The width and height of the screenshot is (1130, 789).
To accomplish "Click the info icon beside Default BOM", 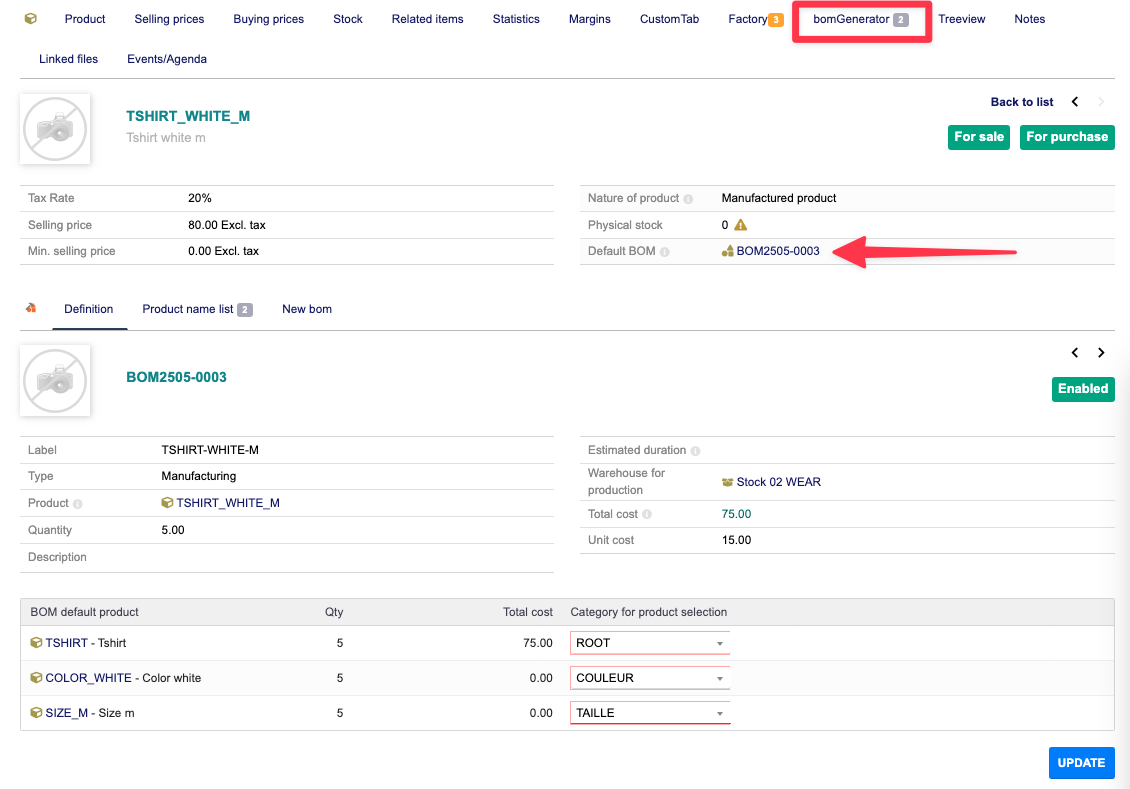I will (x=665, y=252).
